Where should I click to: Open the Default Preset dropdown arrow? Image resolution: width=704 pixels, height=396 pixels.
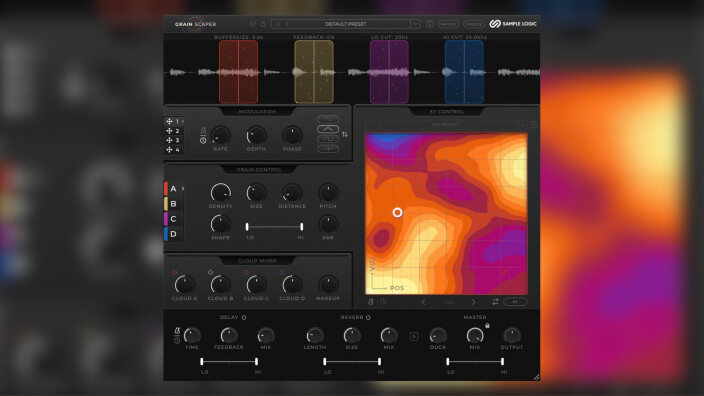click(x=416, y=24)
